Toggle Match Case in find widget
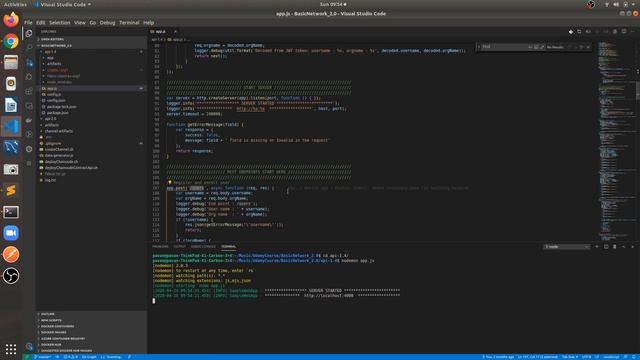The height and width of the screenshot is (360, 640). [x=530, y=47]
